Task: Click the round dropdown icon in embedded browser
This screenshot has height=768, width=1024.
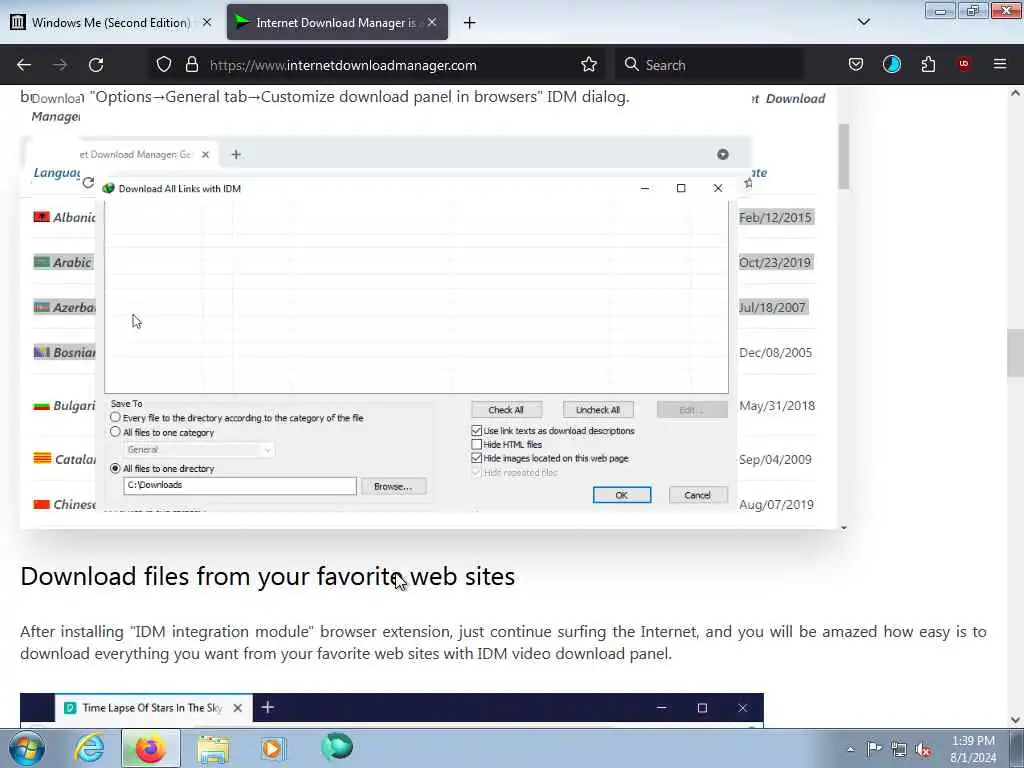Action: [x=722, y=154]
